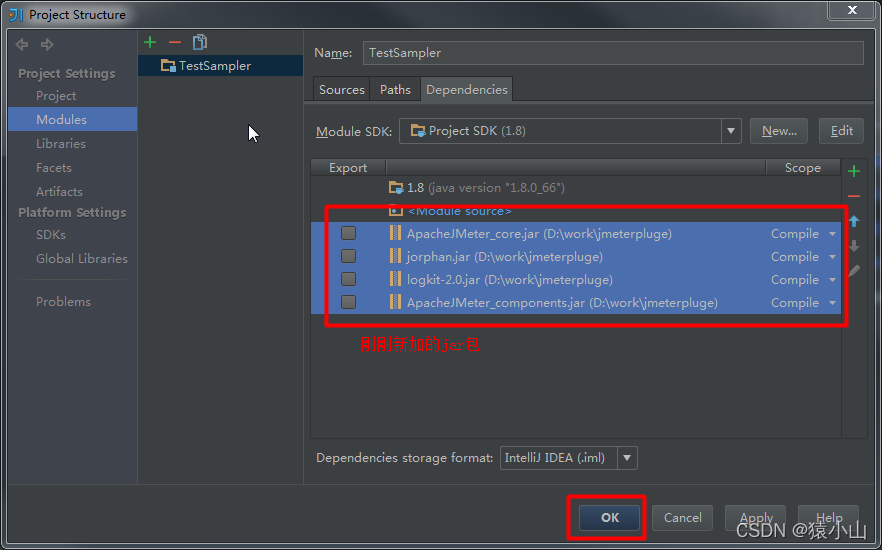This screenshot has width=882, height=550.
Task: Open Project settings section
Action: pyautogui.click(x=56, y=96)
